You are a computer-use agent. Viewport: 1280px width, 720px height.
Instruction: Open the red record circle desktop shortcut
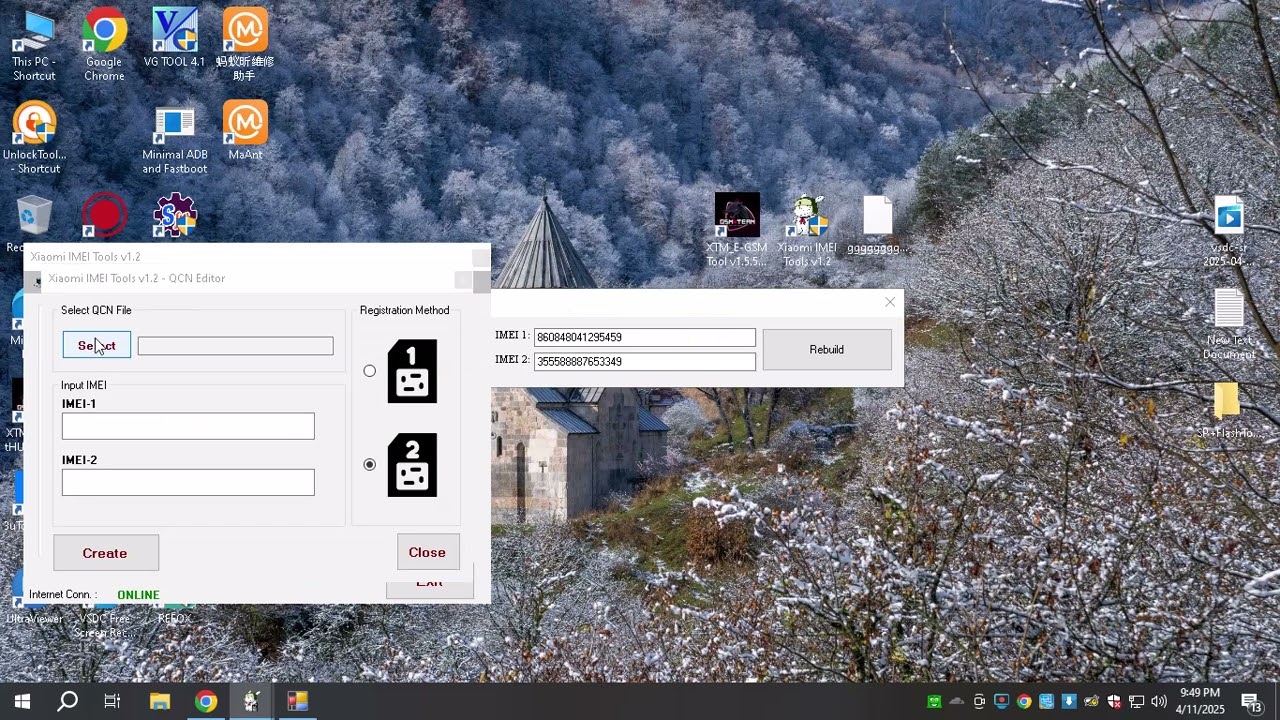104,215
